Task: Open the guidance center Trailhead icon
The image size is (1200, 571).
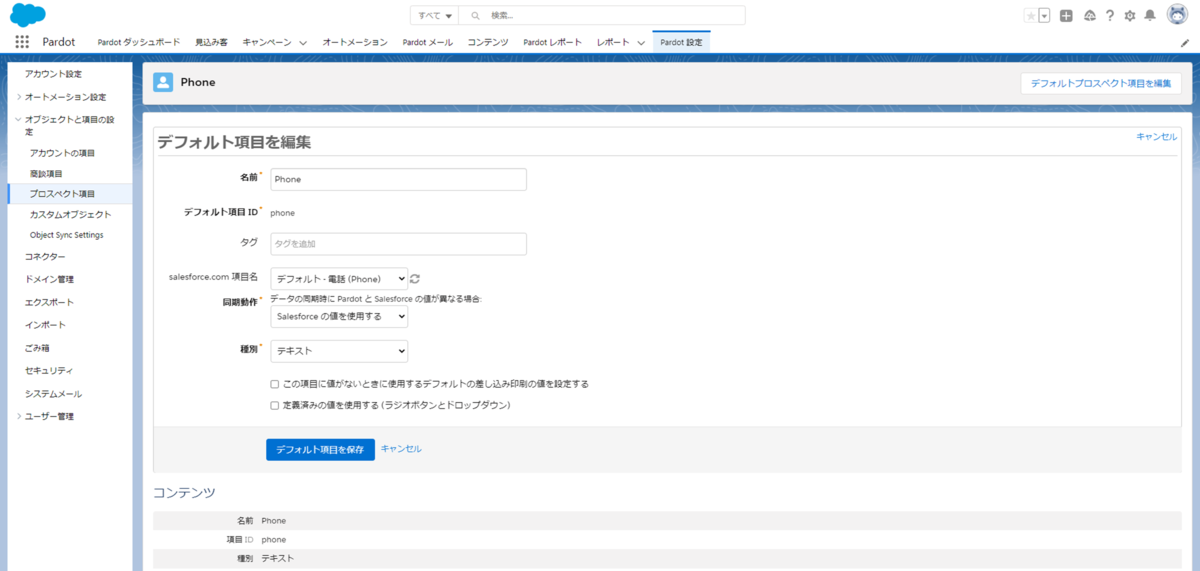Action: coord(1089,15)
